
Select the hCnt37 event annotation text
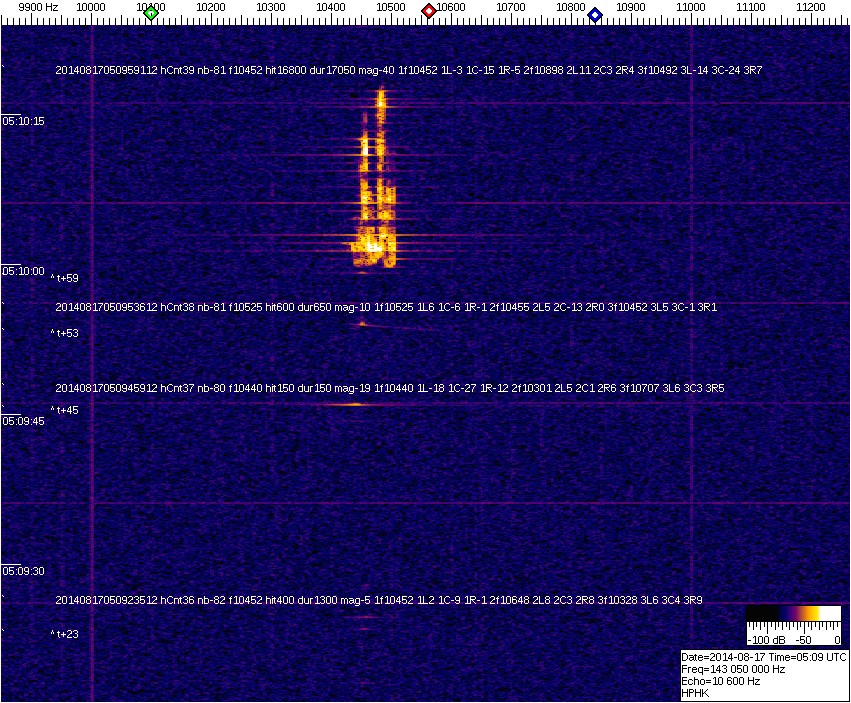pyautogui.click(x=390, y=387)
